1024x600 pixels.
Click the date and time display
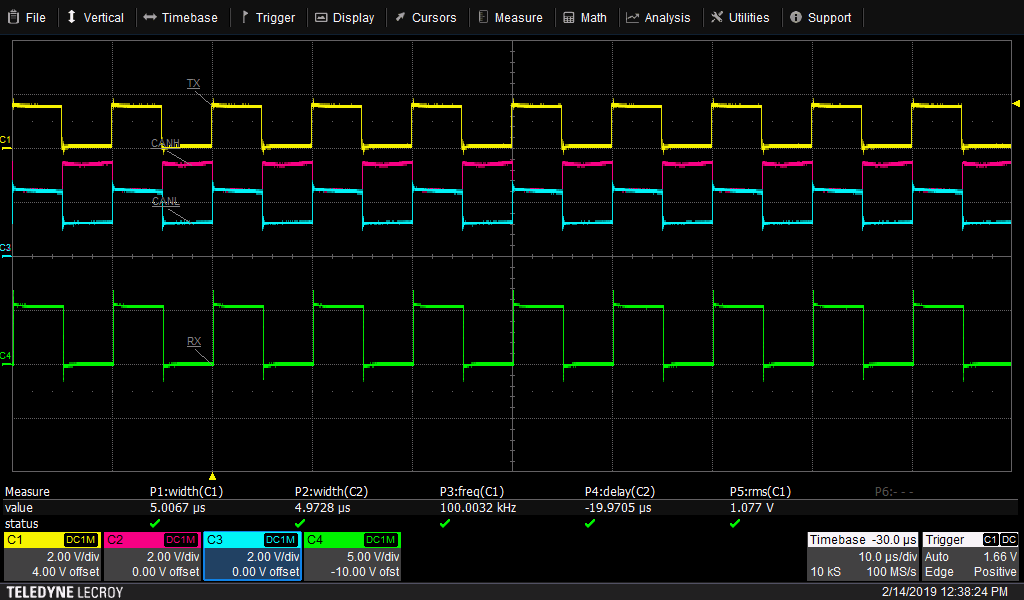[944, 592]
